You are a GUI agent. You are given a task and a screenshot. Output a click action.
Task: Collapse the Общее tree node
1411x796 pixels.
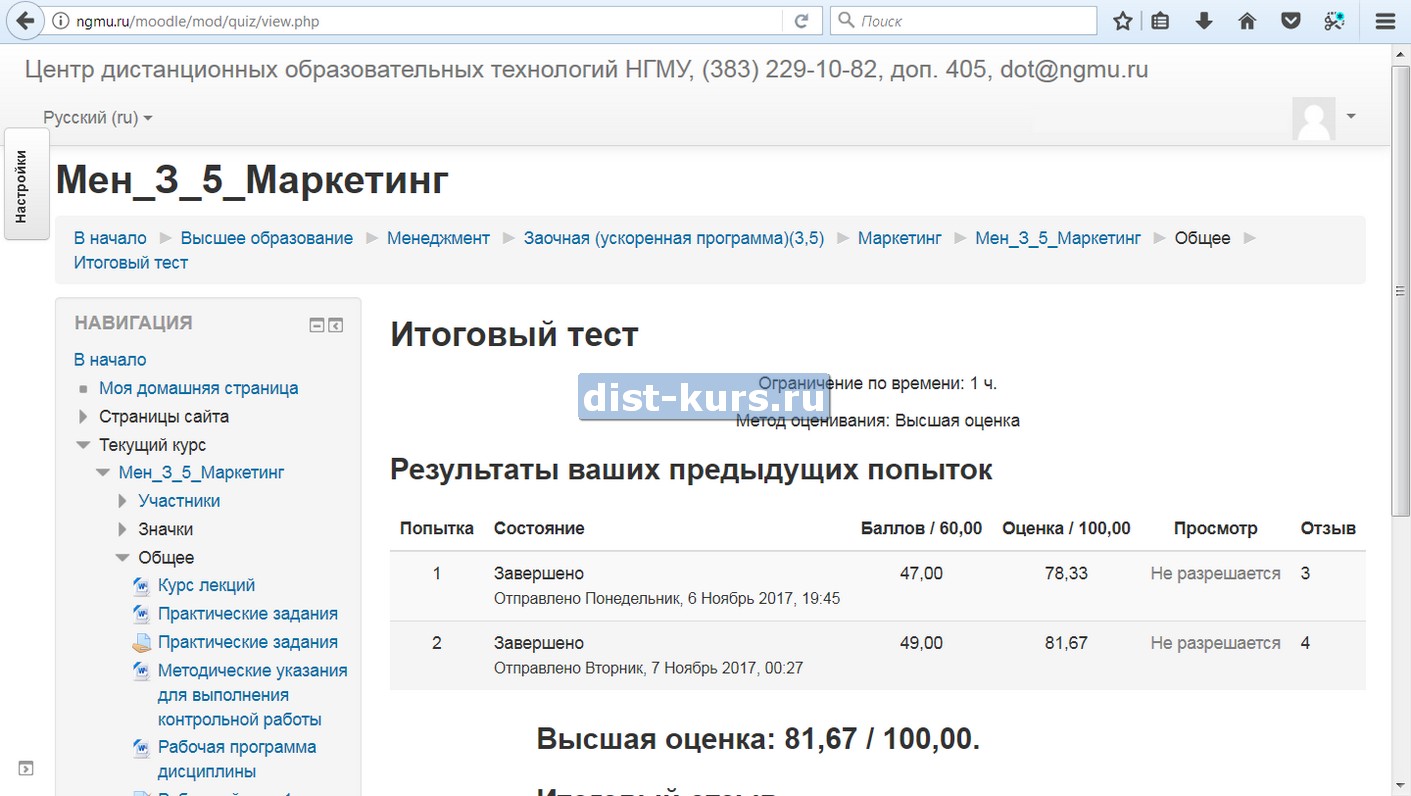click(x=123, y=558)
